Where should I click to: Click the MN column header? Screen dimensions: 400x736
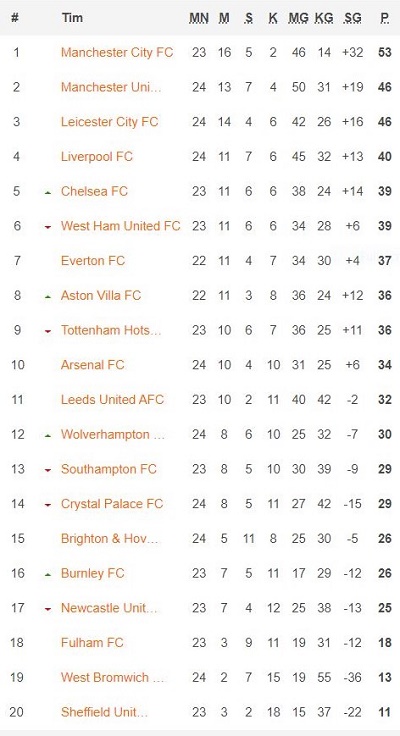[x=199, y=18]
